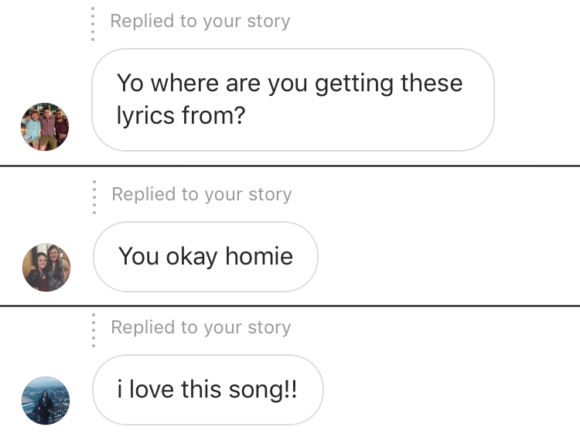Tap the dotted story indicator above 'i love this song!!'
This screenshot has height=434, width=580.
pyautogui.click(x=94, y=330)
